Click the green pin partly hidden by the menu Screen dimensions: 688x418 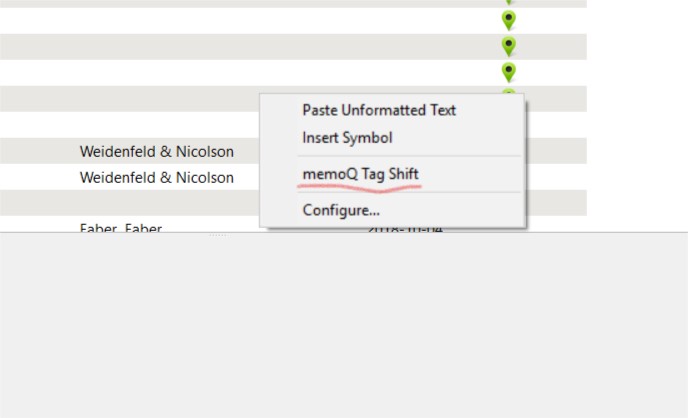click(x=509, y=92)
